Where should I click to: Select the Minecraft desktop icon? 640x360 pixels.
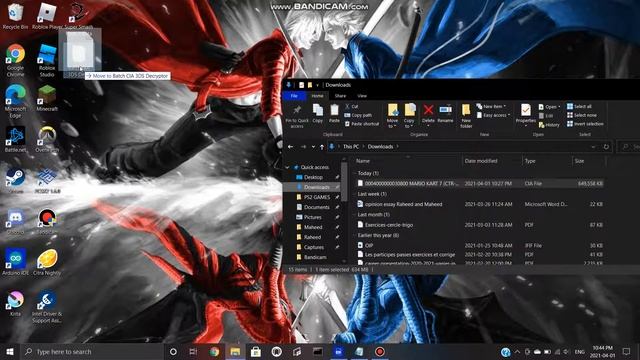[x=47, y=98]
